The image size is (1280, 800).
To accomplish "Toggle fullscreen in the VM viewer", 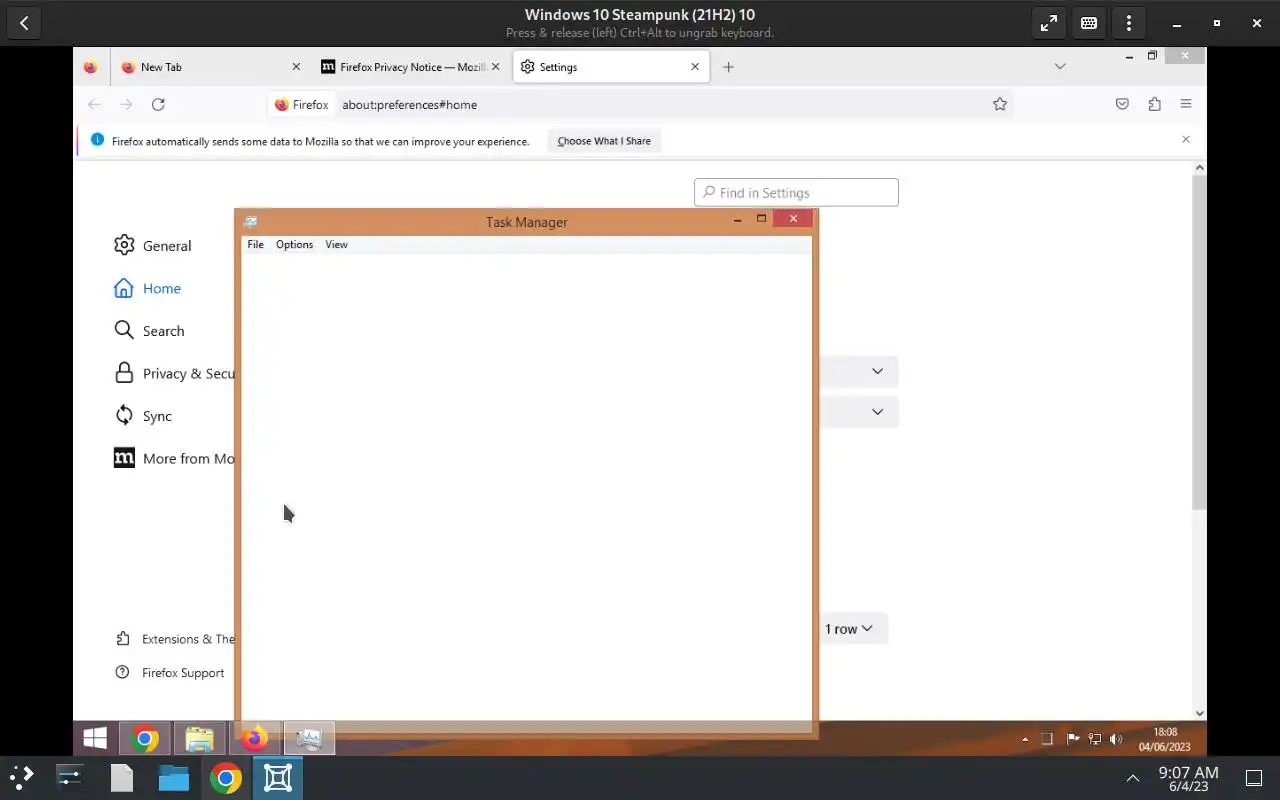I will (1049, 23).
